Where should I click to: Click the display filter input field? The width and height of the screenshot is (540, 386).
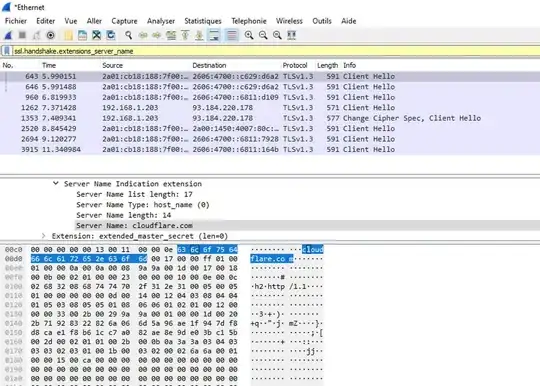pos(276,51)
